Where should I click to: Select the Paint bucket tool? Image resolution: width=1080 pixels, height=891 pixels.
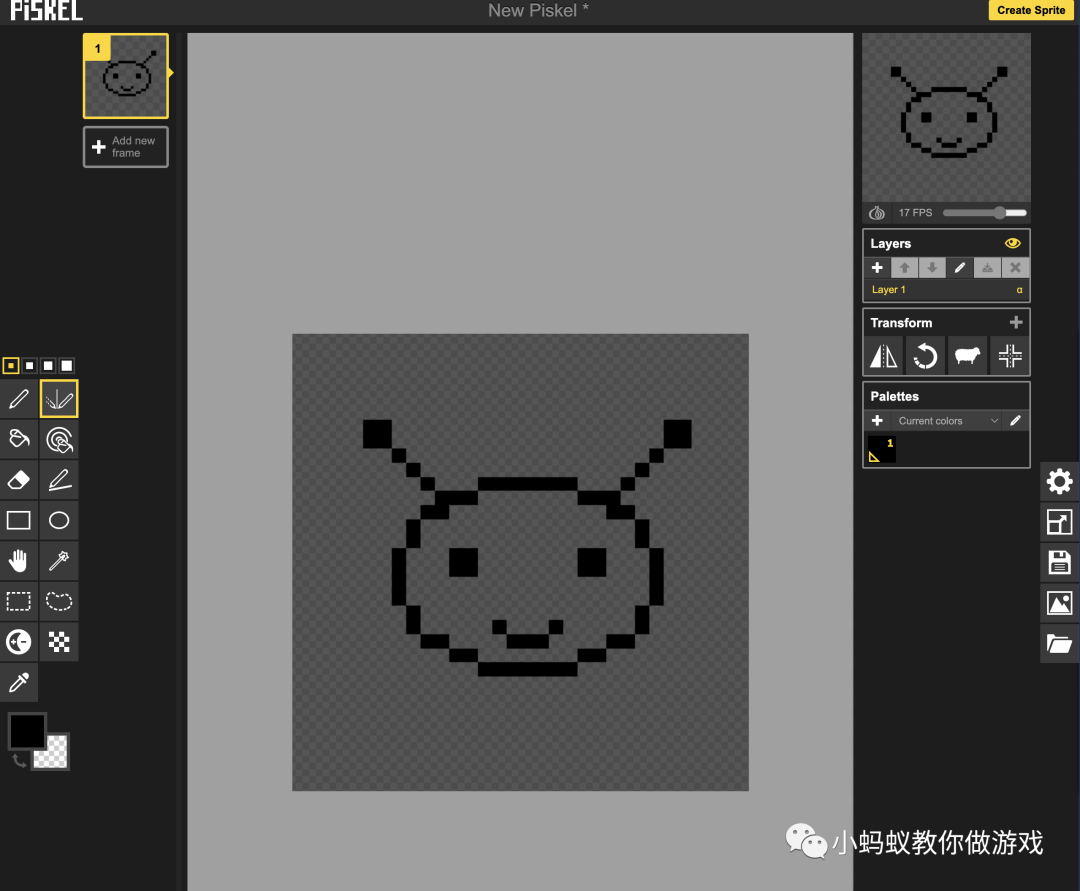point(19,439)
